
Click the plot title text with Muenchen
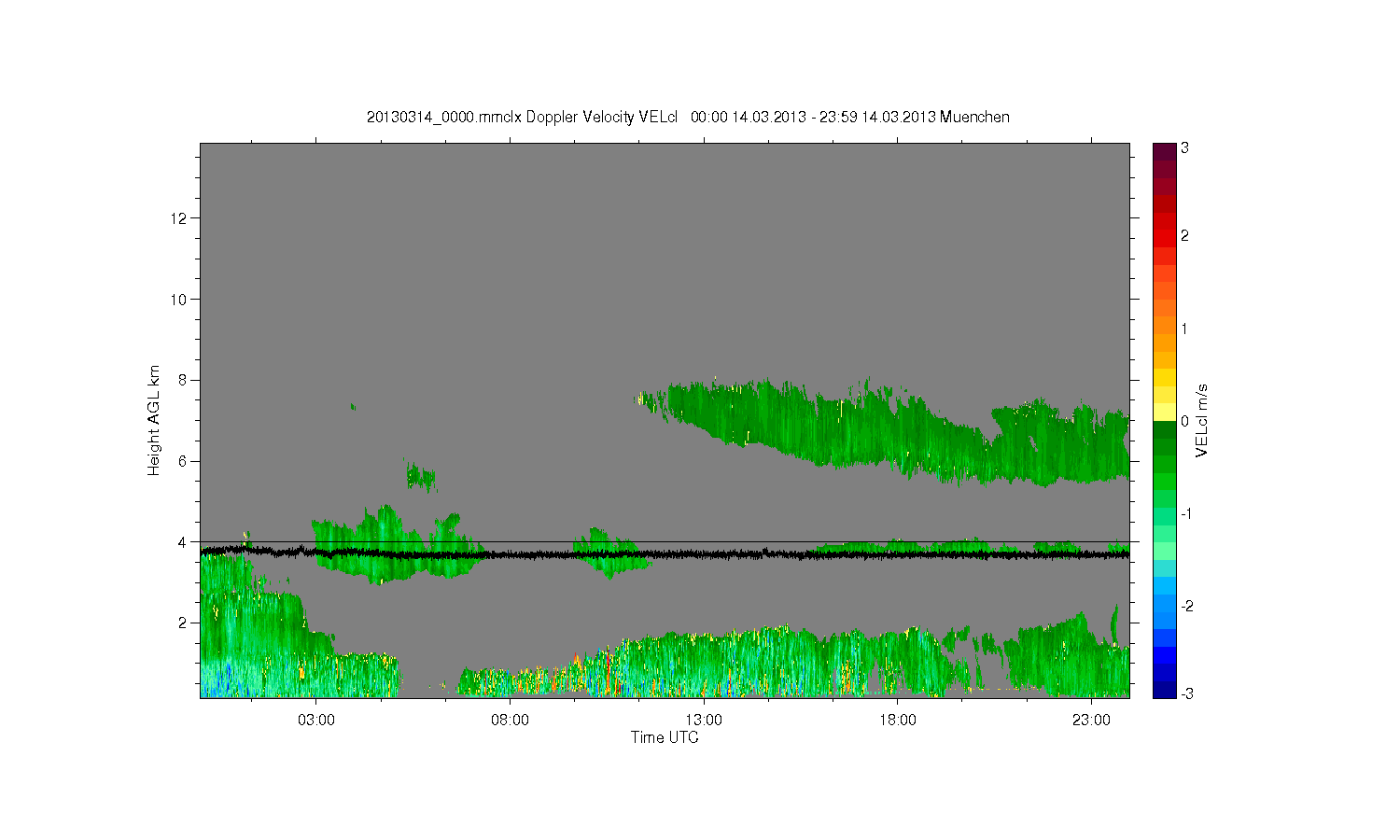(688, 117)
